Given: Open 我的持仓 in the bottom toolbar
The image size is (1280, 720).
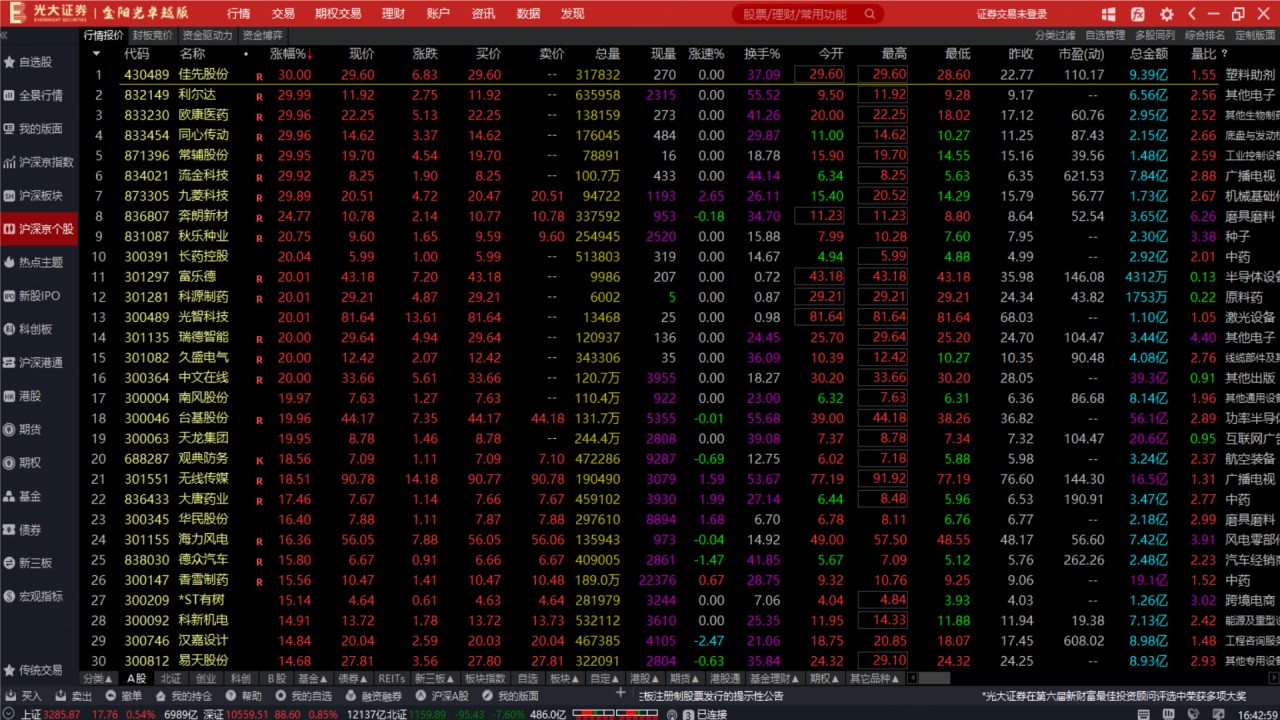Looking at the screenshot, I should [183, 696].
